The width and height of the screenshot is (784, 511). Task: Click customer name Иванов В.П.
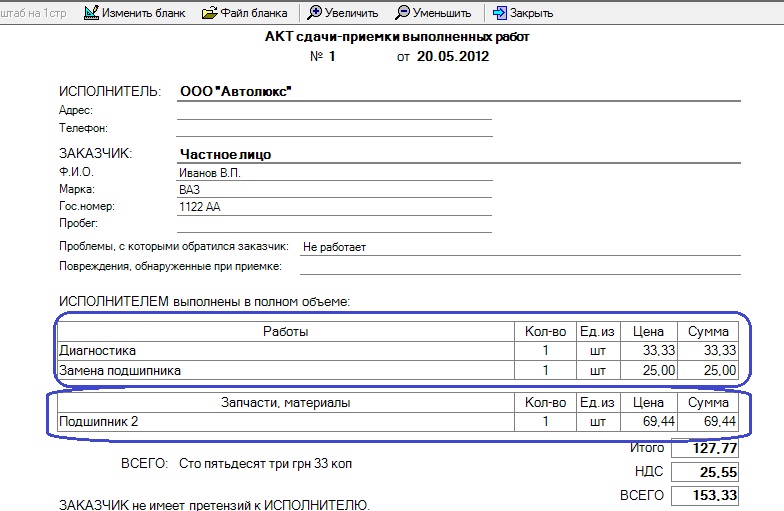[x=210, y=173]
